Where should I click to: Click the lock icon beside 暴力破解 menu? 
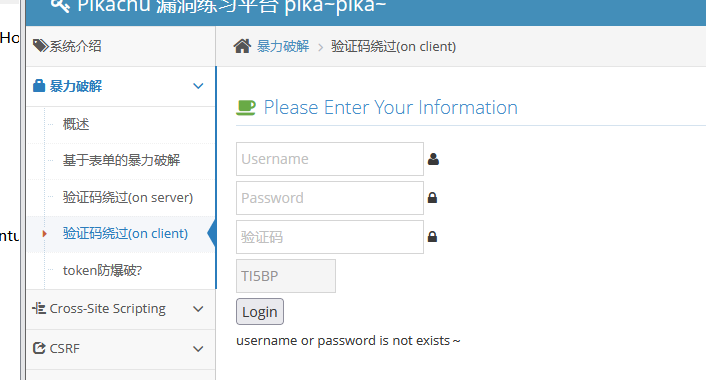pos(39,86)
